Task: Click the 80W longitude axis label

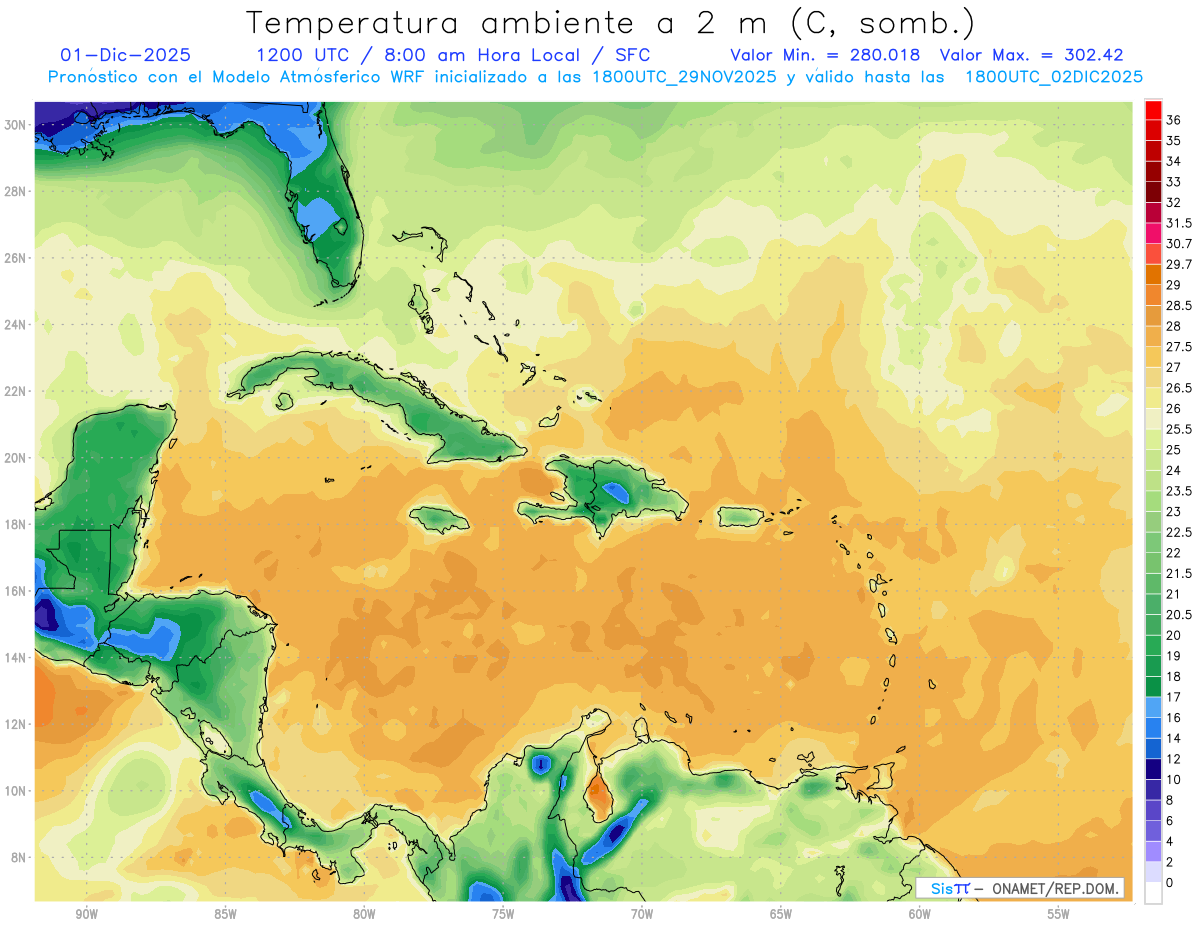Action: pos(364,914)
